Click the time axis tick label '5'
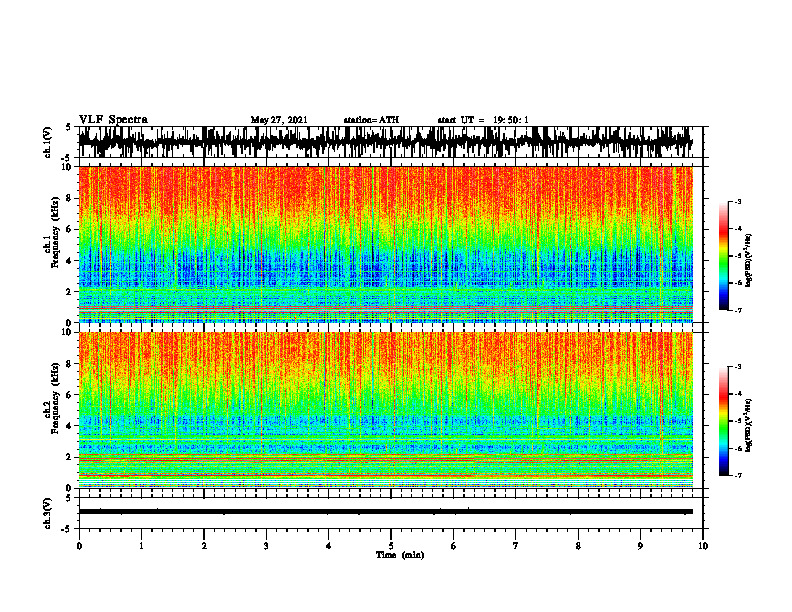792x612 pixels. (x=391, y=546)
